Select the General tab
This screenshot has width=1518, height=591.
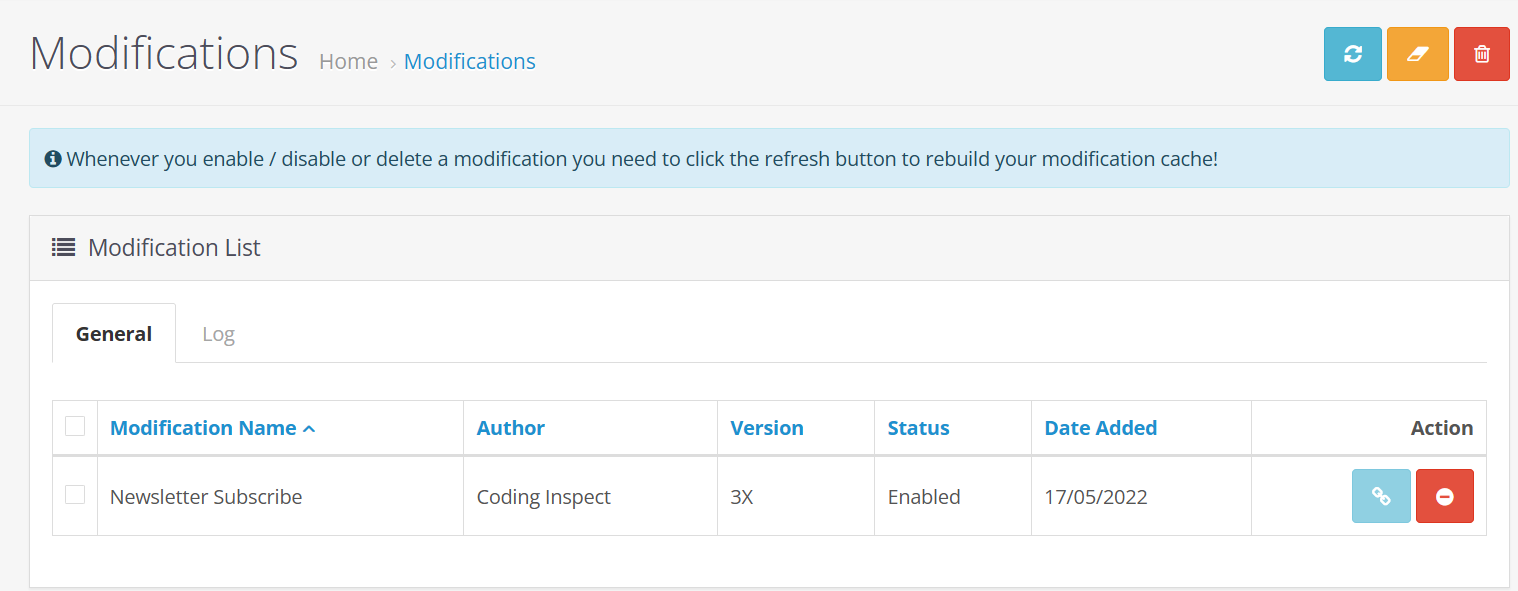click(114, 334)
